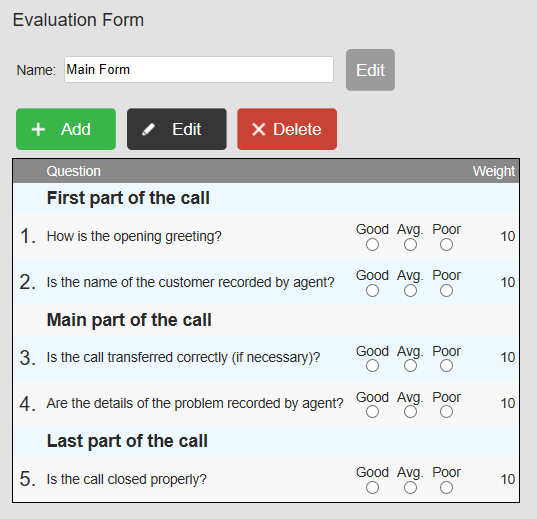Select Avg. for call transferred correctly question
The width and height of the screenshot is (537, 519).
coord(410,366)
